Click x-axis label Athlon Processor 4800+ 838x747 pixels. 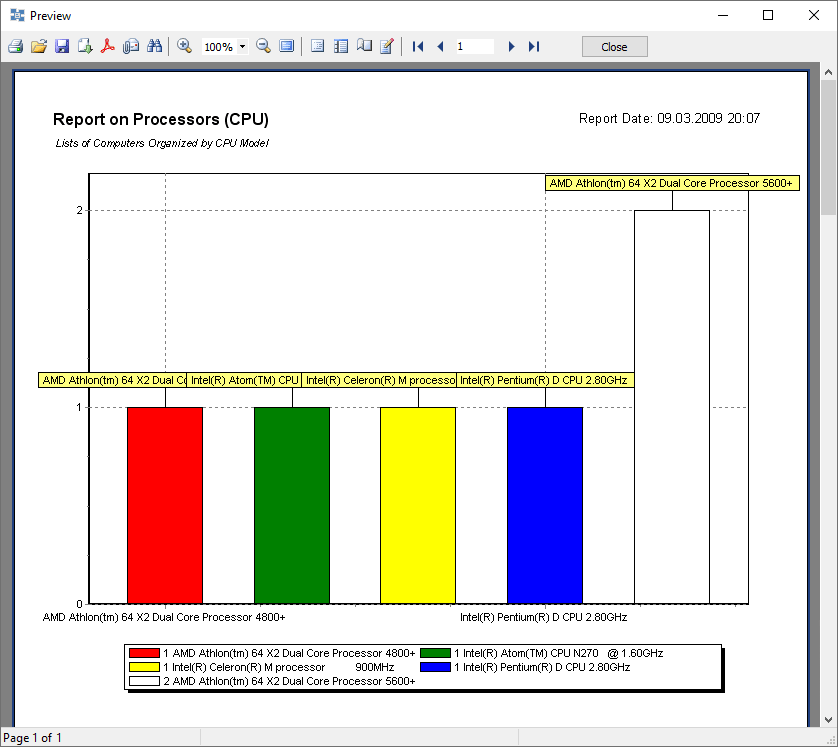tap(164, 617)
